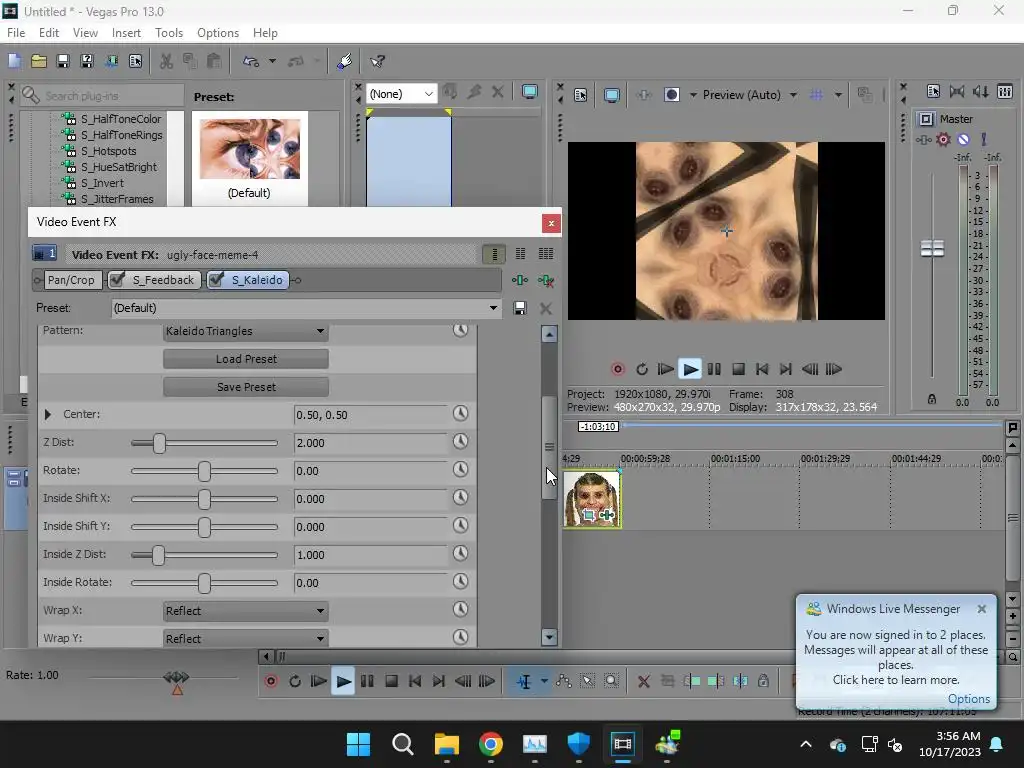Open plug-in chain icon in Video Event FX

click(520, 280)
